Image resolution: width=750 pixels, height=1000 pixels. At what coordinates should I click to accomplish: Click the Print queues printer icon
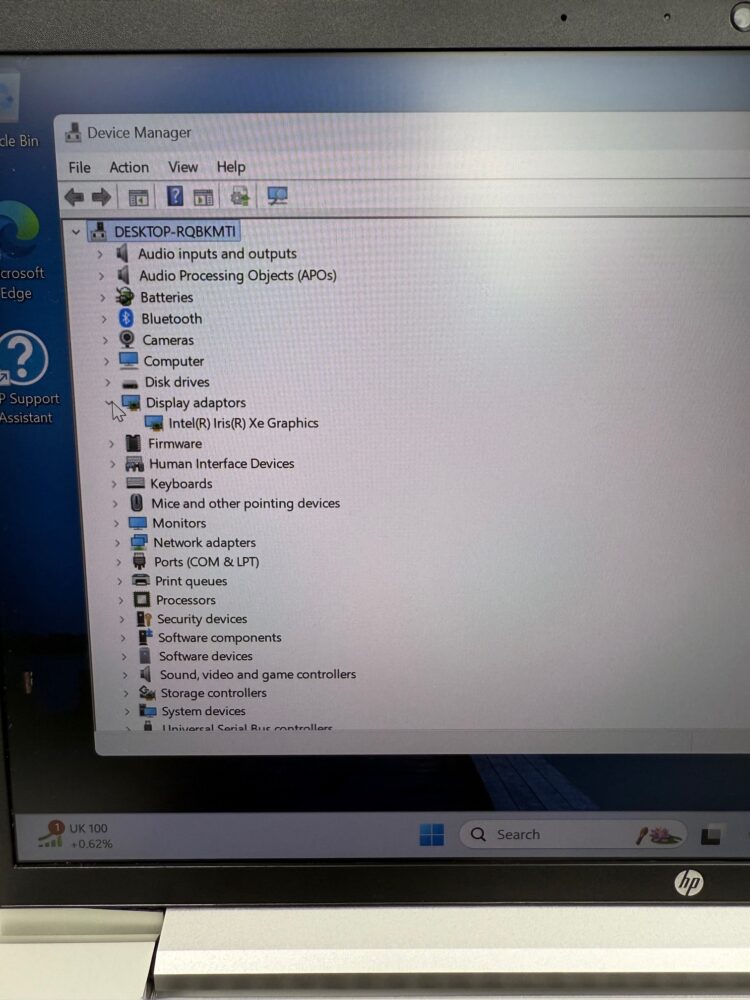pos(140,580)
